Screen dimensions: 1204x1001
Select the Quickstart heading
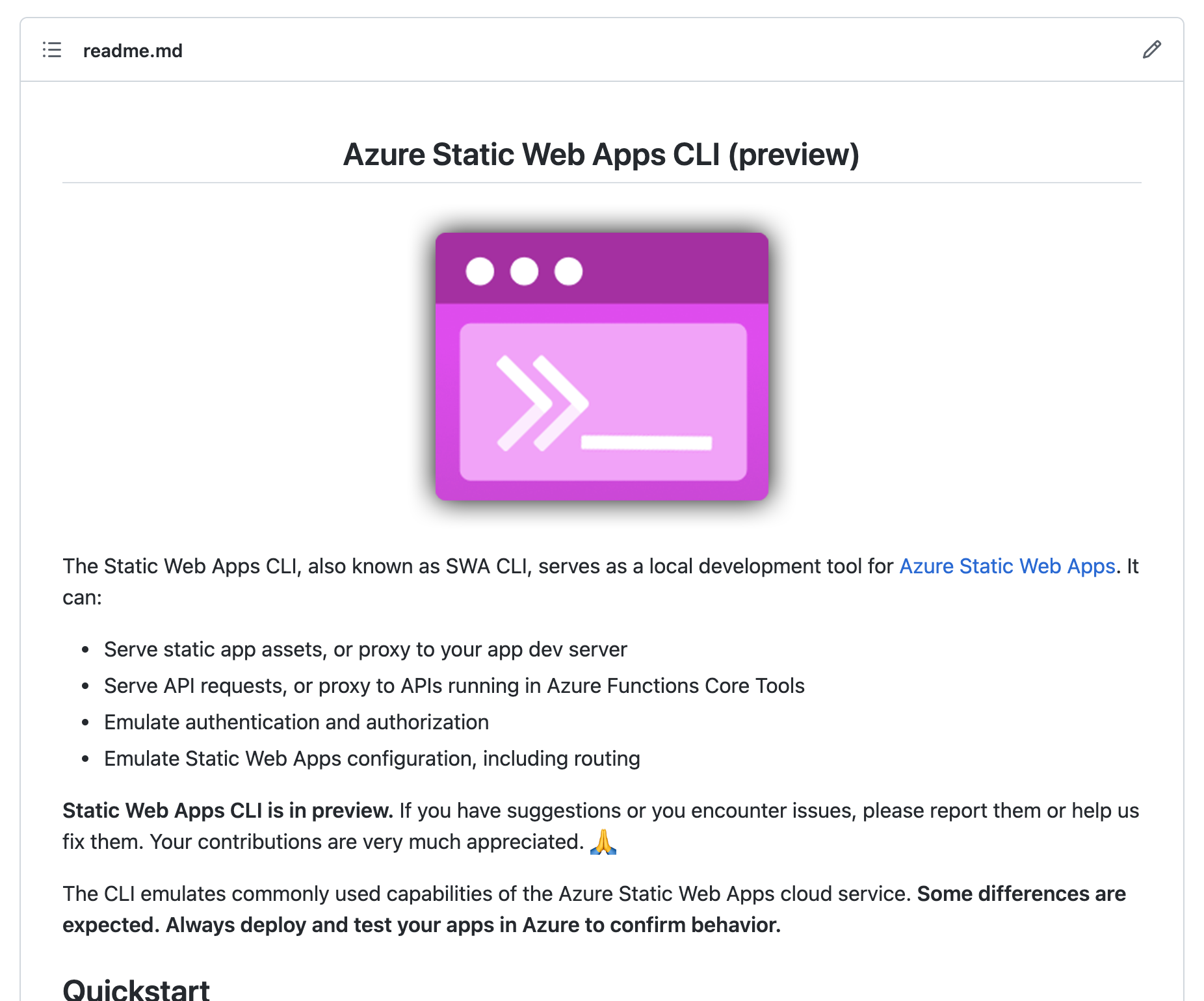click(x=136, y=989)
